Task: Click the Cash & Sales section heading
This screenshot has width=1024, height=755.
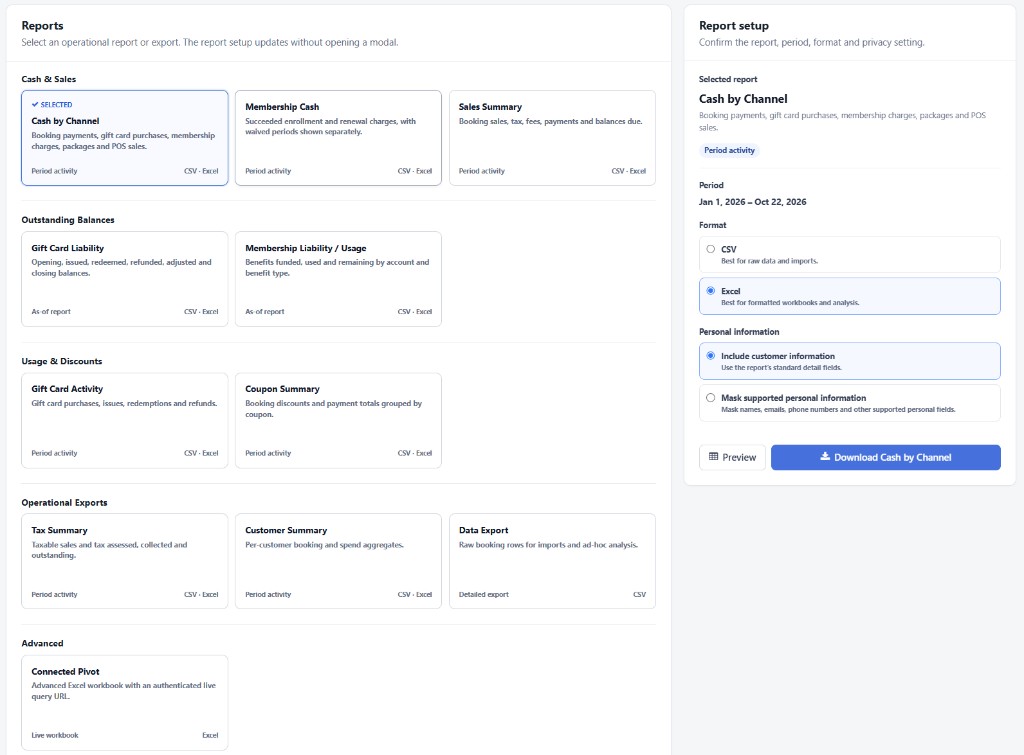Action: (48, 79)
